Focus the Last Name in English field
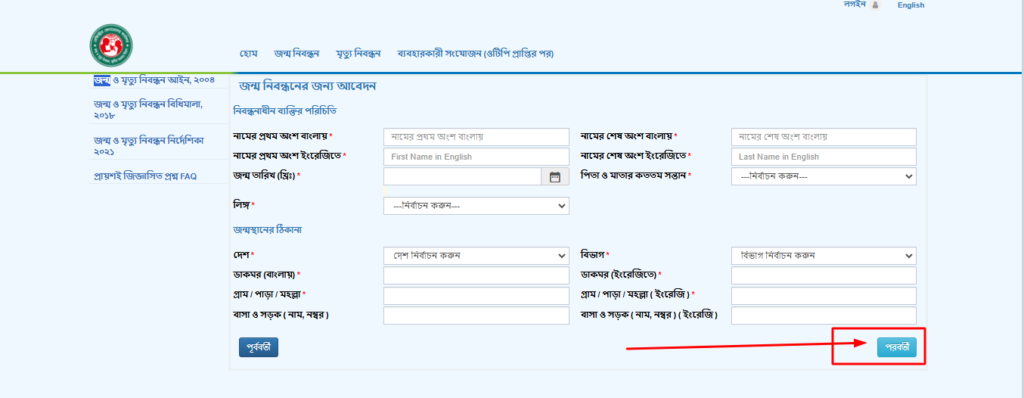The height and width of the screenshot is (398, 1024). [824, 157]
